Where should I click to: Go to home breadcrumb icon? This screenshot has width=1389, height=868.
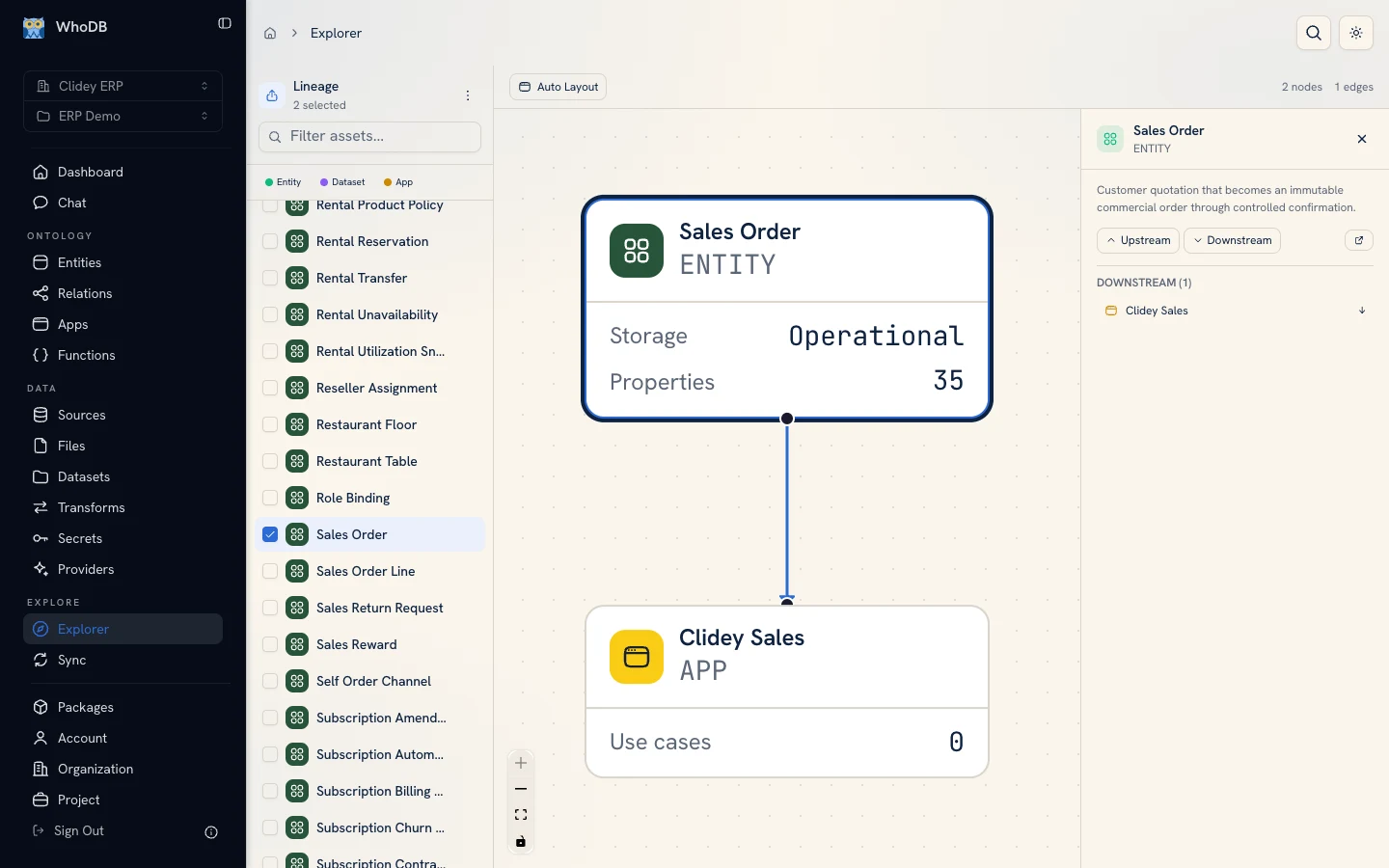(270, 33)
